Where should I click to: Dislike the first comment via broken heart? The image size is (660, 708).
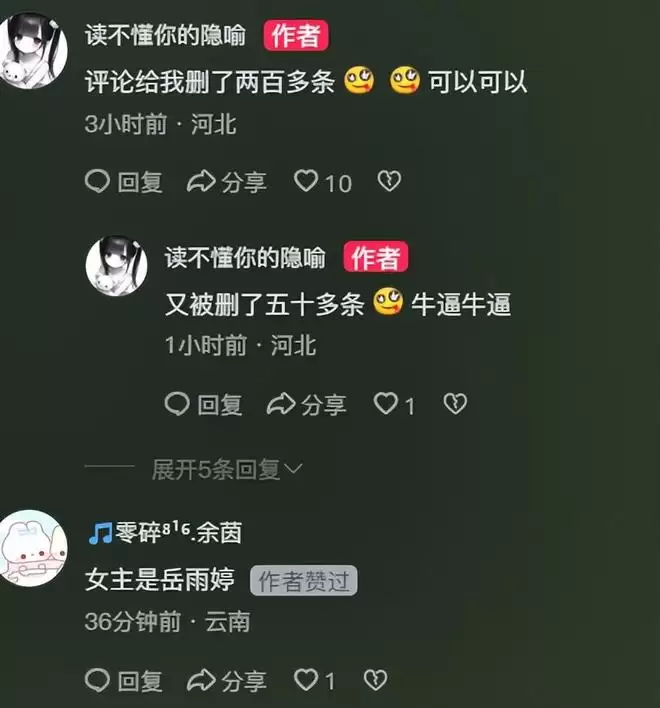coord(389,181)
